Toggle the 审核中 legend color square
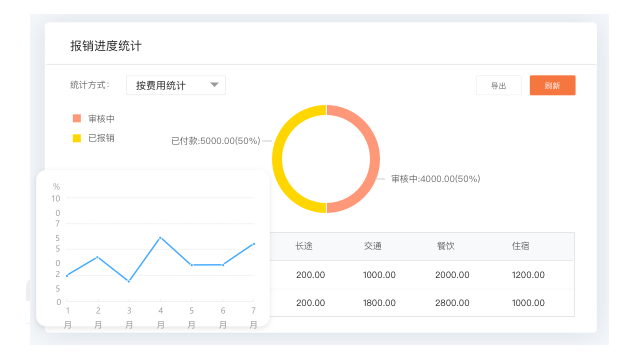Viewport: 640px width, 360px height. pyautogui.click(x=77, y=118)
